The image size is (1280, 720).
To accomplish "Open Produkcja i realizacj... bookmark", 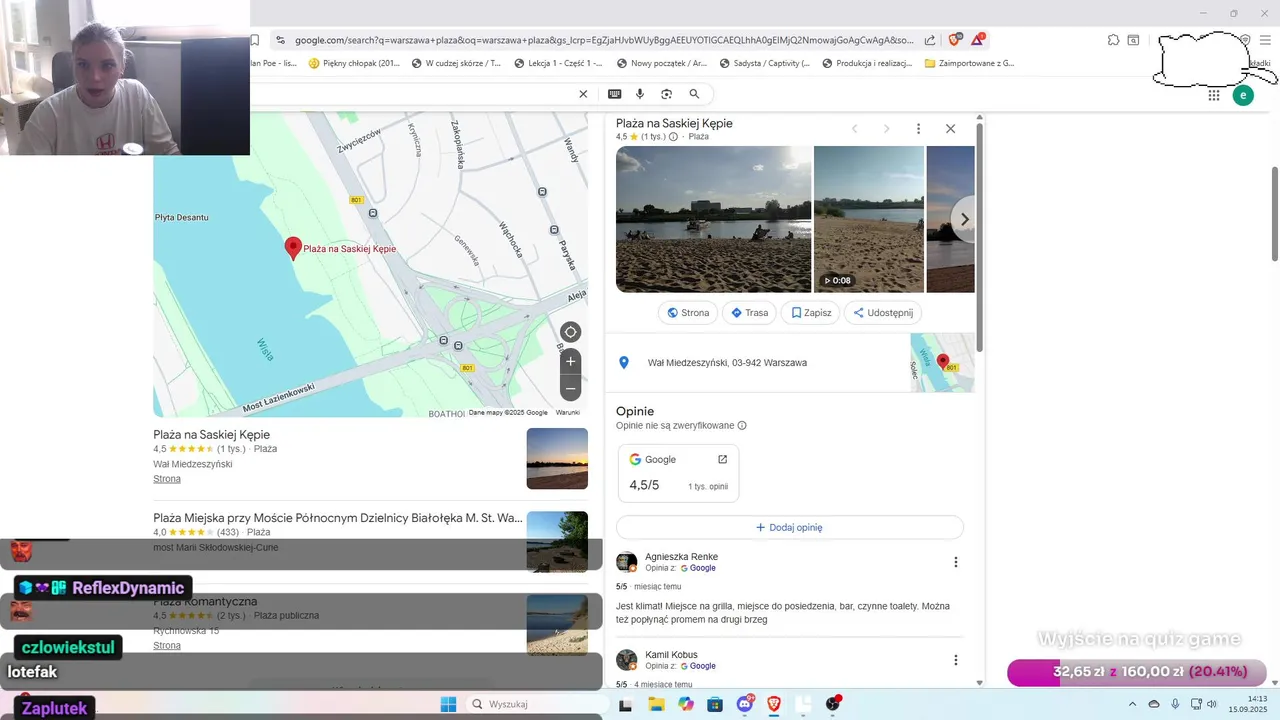I will 867,63.
